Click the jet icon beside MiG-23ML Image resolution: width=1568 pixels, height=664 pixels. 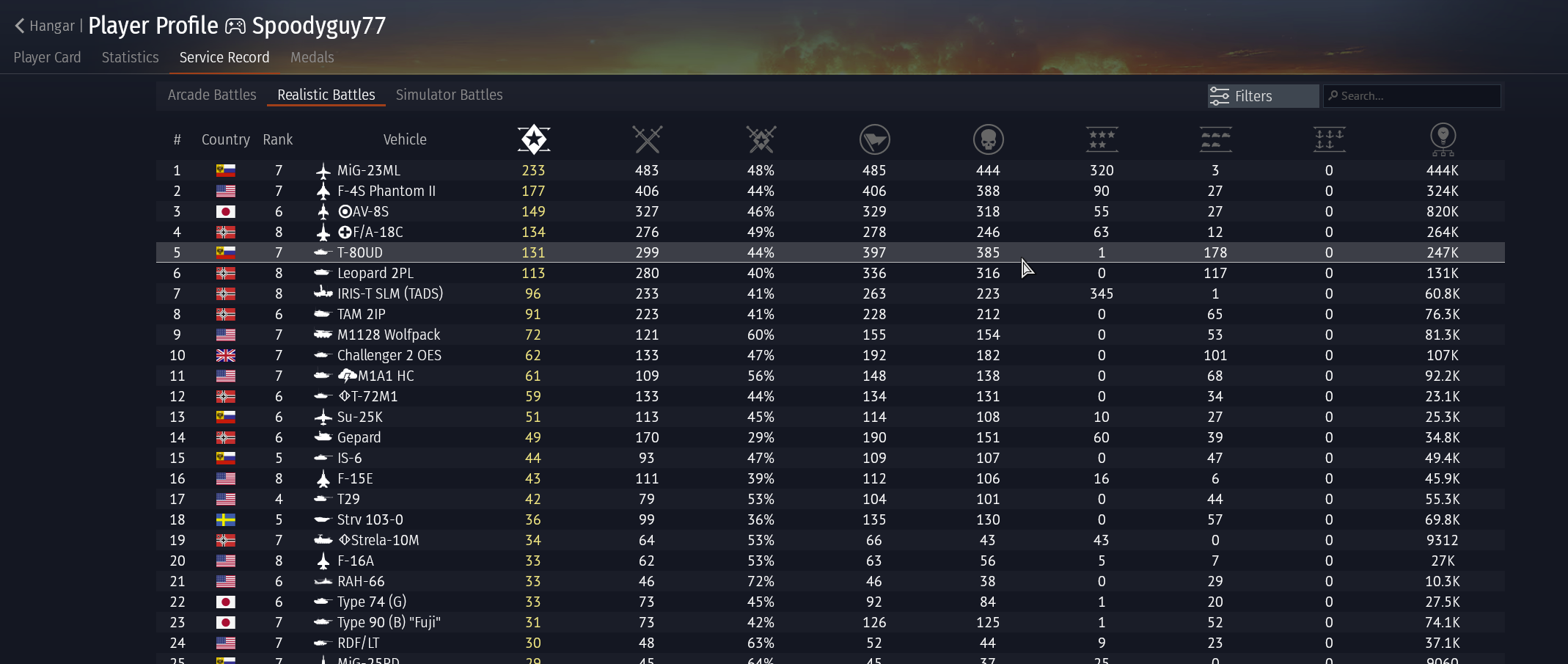point(323,170)
